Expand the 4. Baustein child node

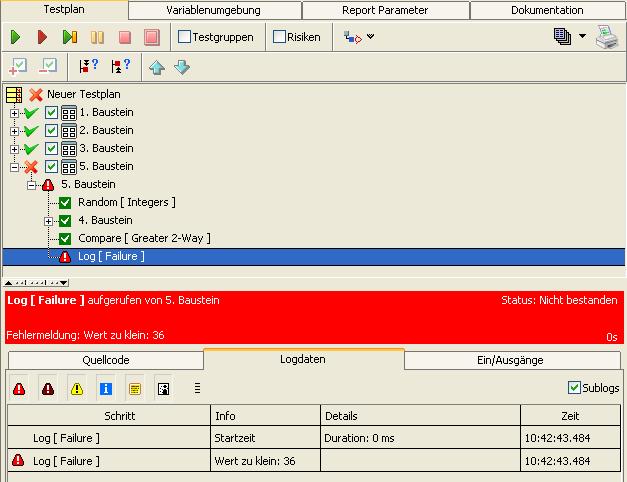(48, 221)
